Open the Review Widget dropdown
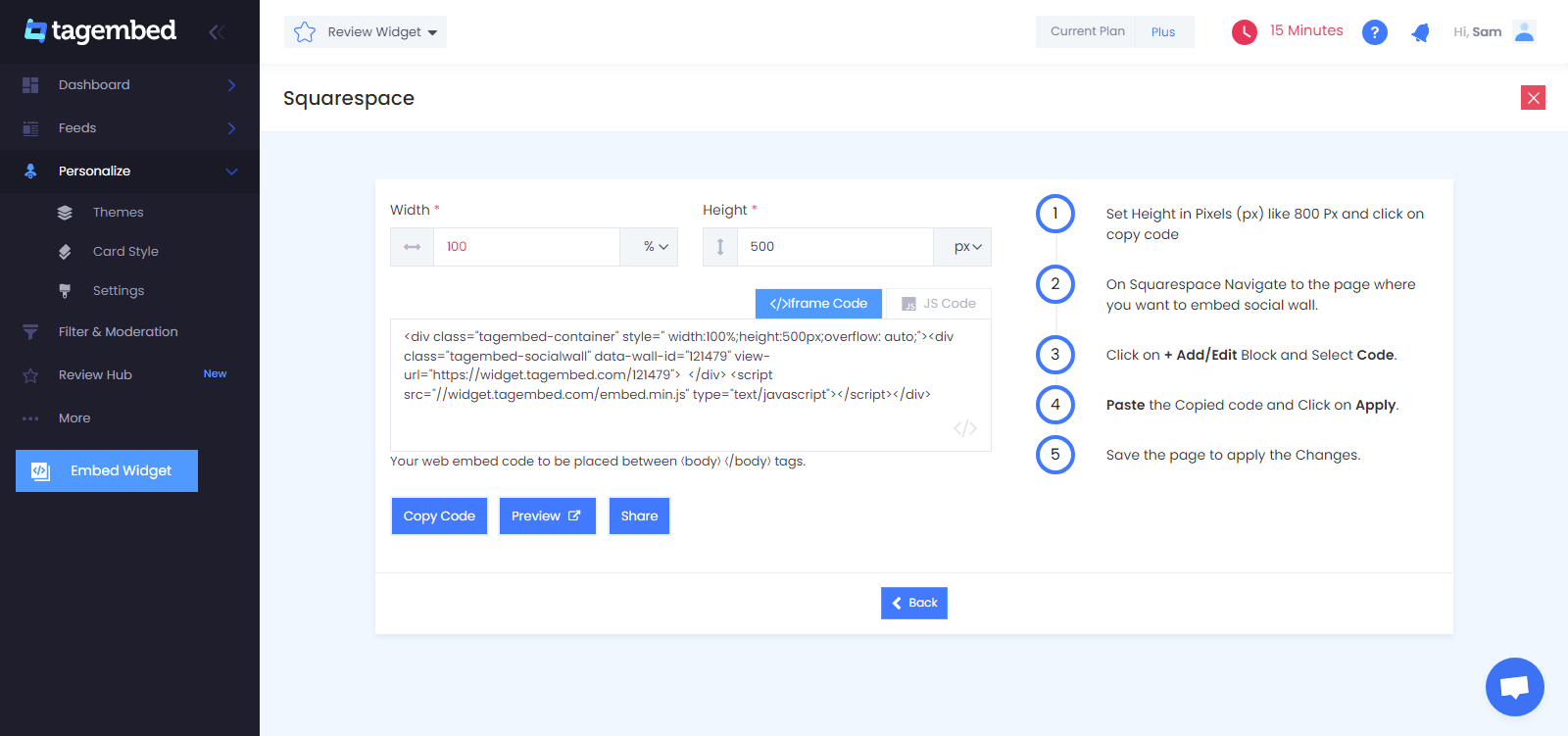The height and width of the screenshot is (736, 1568). tap(366, 32)
